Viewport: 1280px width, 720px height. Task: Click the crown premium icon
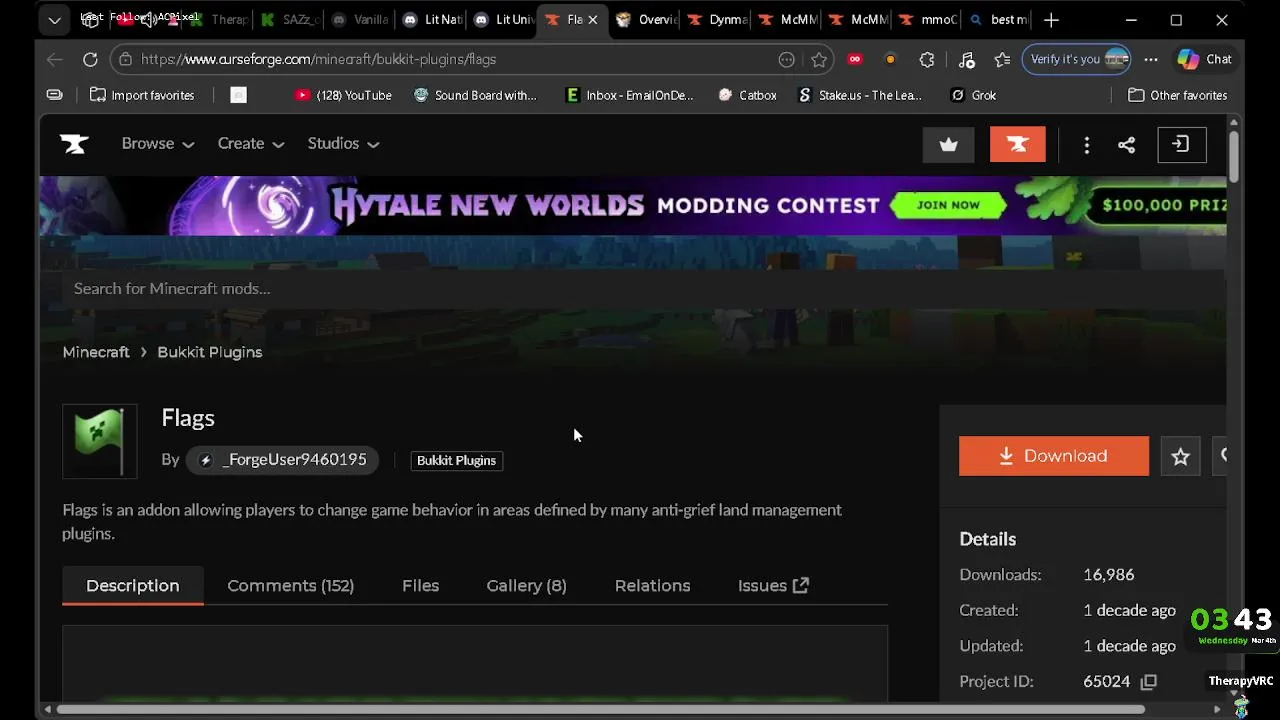[949, 145]
